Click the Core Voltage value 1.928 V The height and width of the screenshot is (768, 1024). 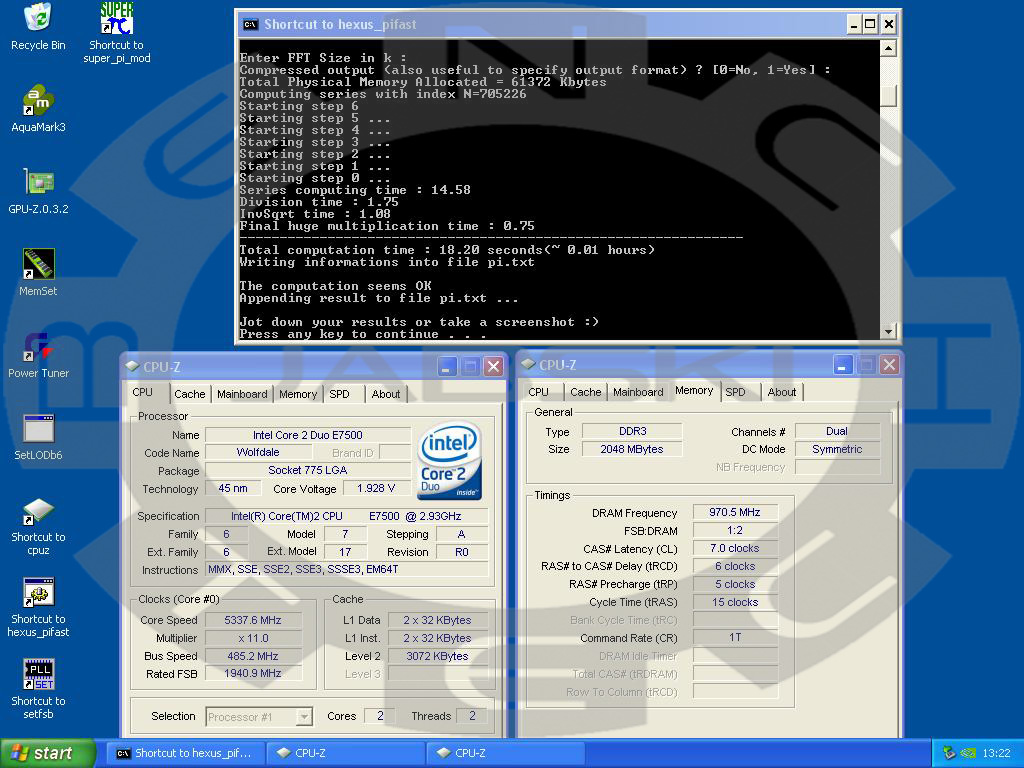point(376,488)
